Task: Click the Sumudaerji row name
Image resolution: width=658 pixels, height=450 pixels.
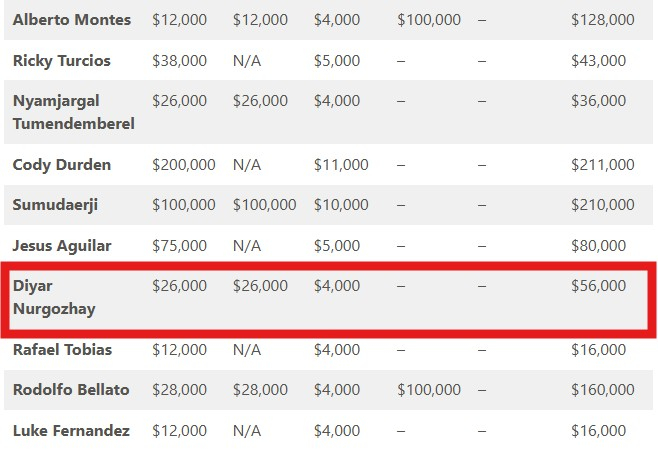Action: tap(55, 205)
